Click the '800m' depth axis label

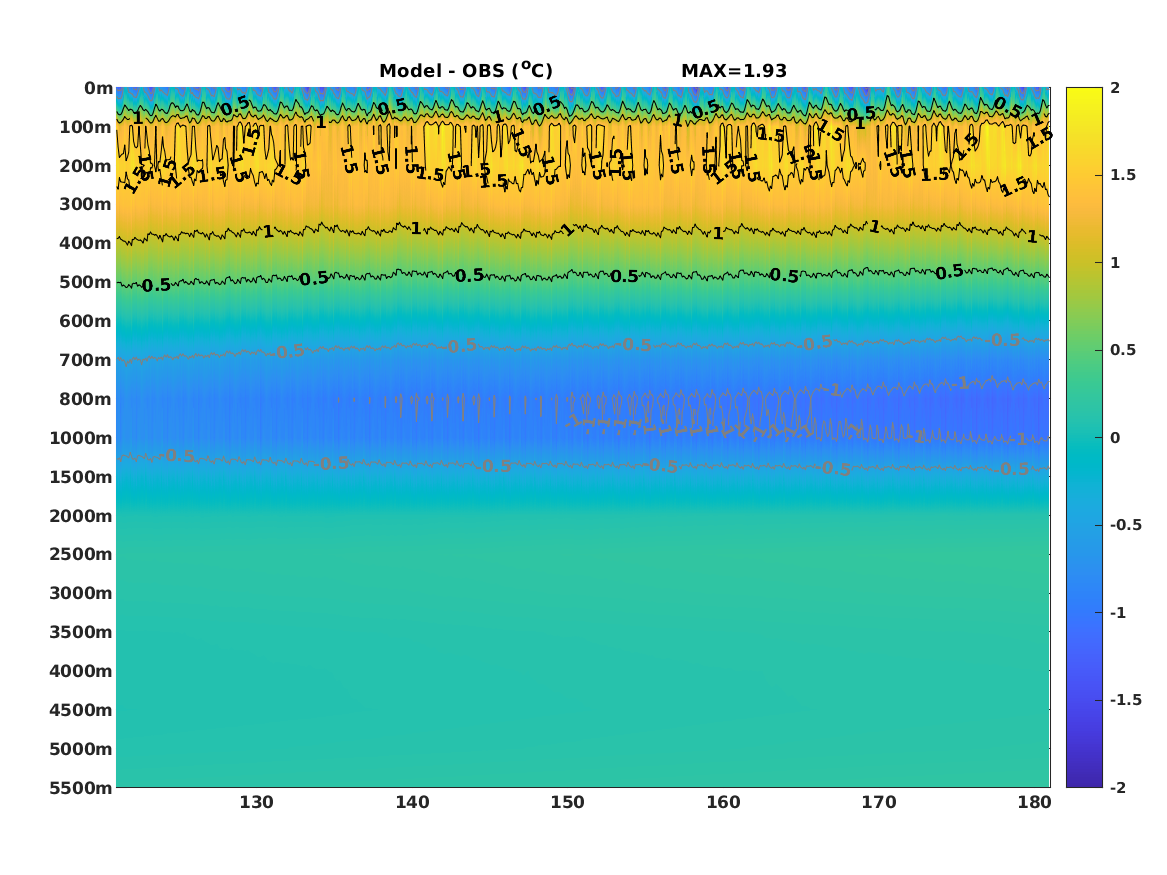point(86,399)
